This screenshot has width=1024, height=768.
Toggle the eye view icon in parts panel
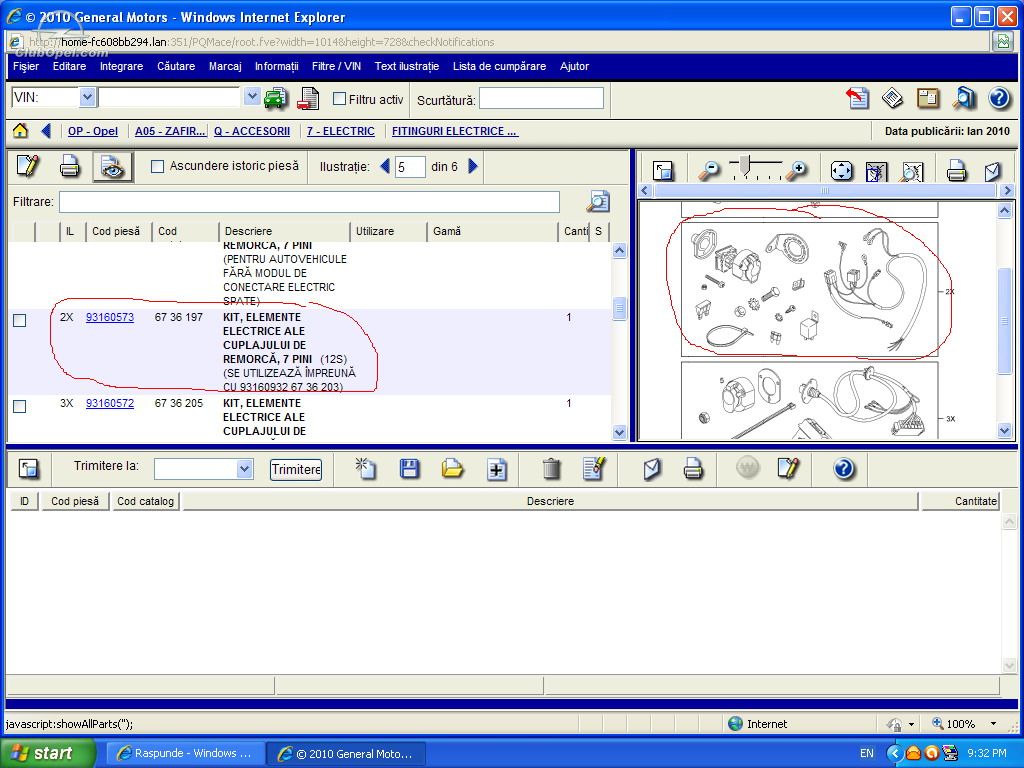click(112, 167)
